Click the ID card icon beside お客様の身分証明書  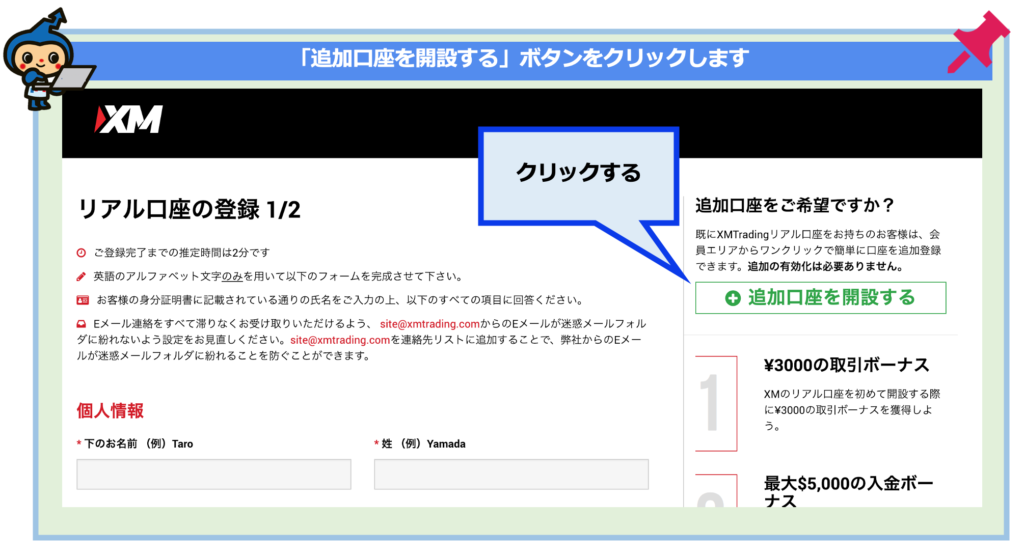click(x=82, y=300)
